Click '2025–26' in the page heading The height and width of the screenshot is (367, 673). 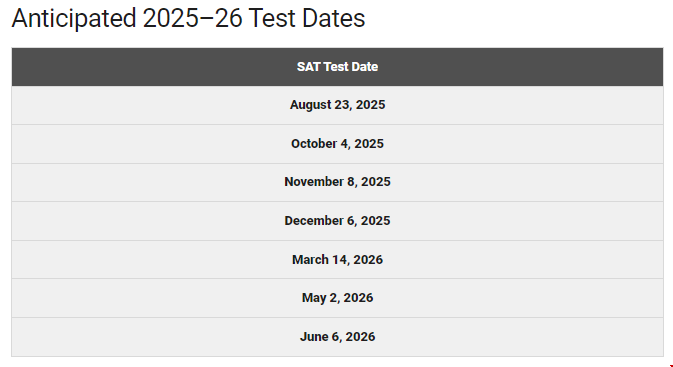coord(192,18)
